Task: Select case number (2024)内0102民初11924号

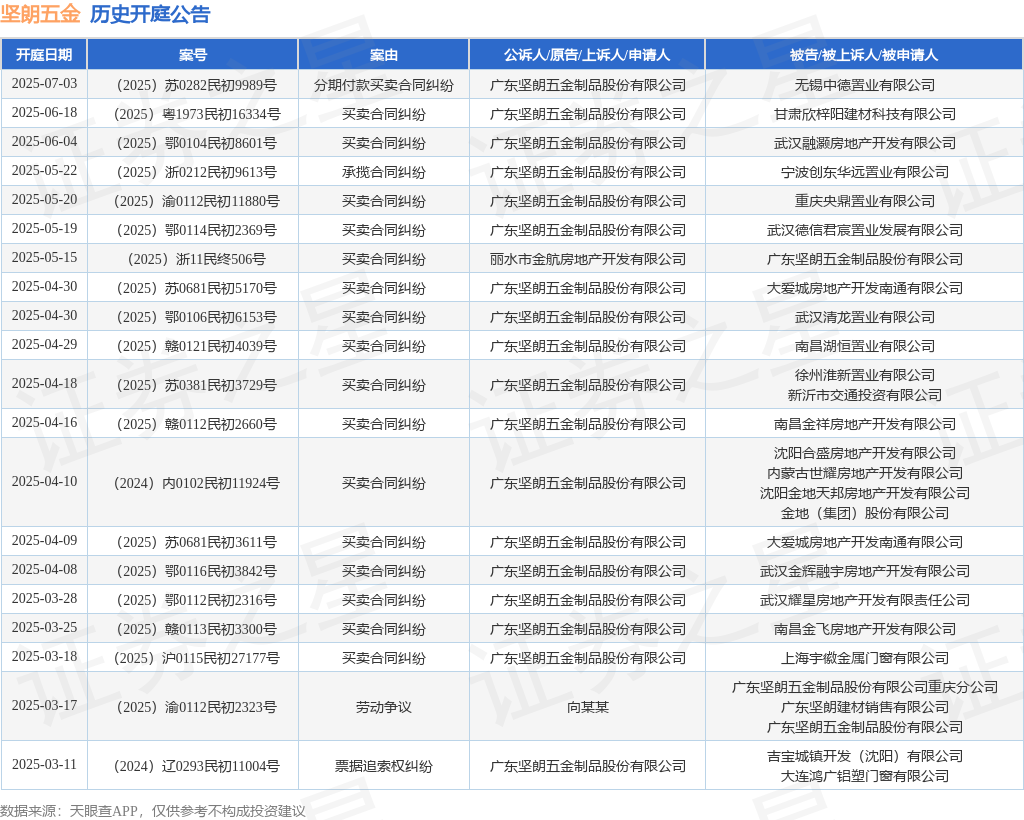Action: pos(193,483)
